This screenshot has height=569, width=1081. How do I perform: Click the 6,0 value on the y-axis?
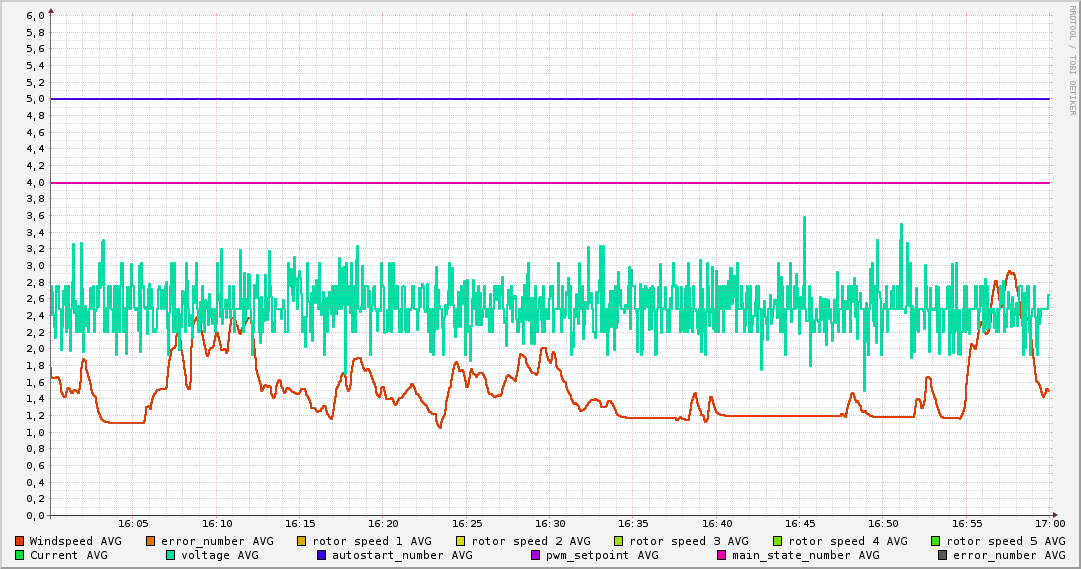(x=34, y=16)
